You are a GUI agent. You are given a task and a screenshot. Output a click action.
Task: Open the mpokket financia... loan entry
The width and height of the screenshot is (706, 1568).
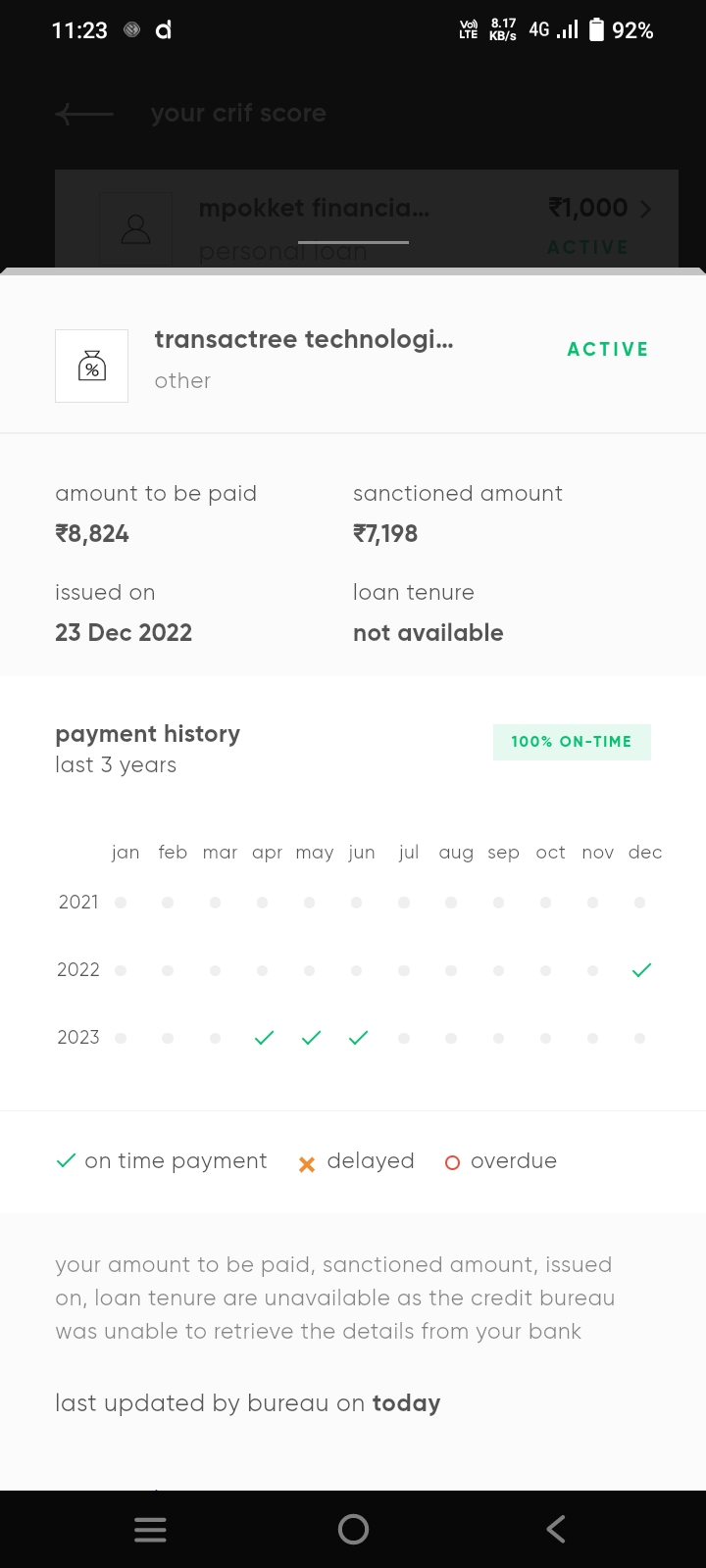click(314, 209)
